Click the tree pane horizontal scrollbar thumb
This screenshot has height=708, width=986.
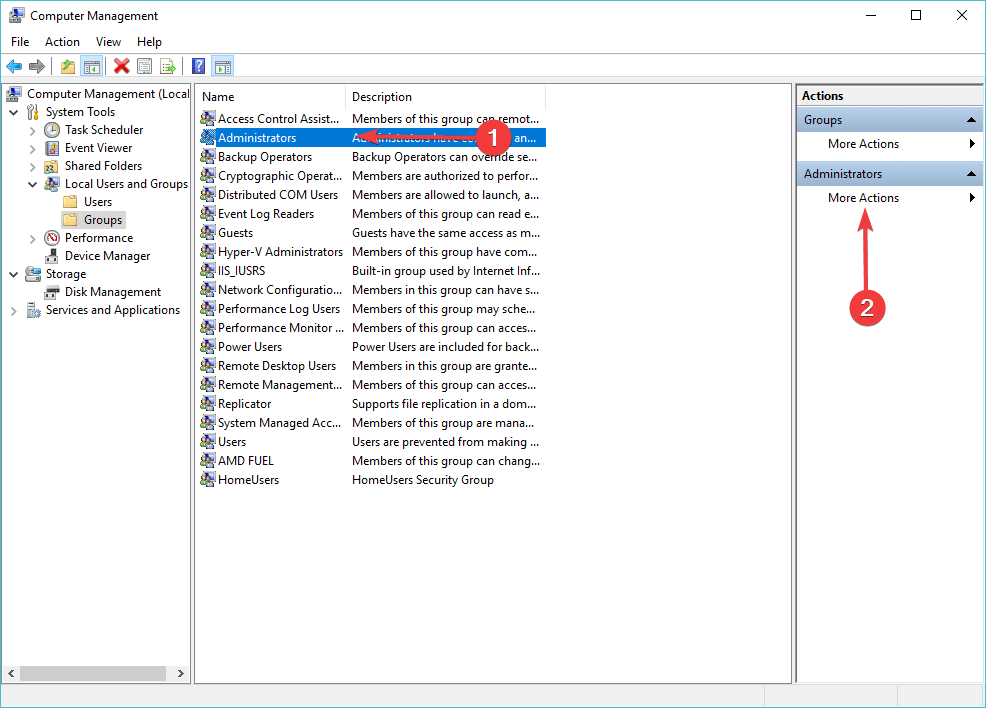[x=93, y=673]
